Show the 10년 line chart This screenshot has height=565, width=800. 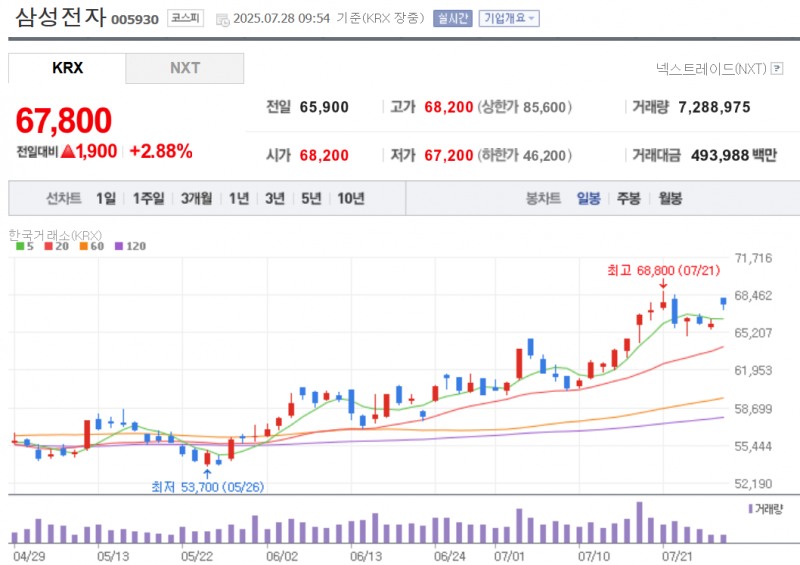[x=351, y=198]
